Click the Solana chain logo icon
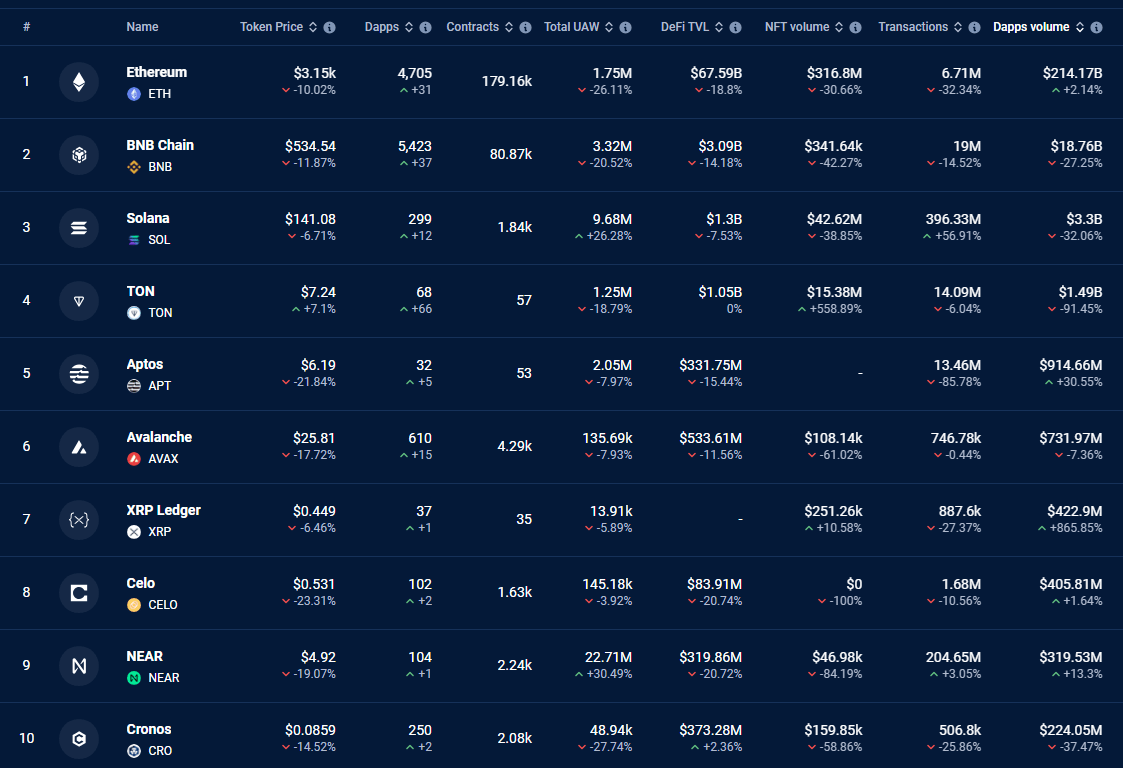The width and height of the screenshot is (1123, 768). (x=79, y=228)
